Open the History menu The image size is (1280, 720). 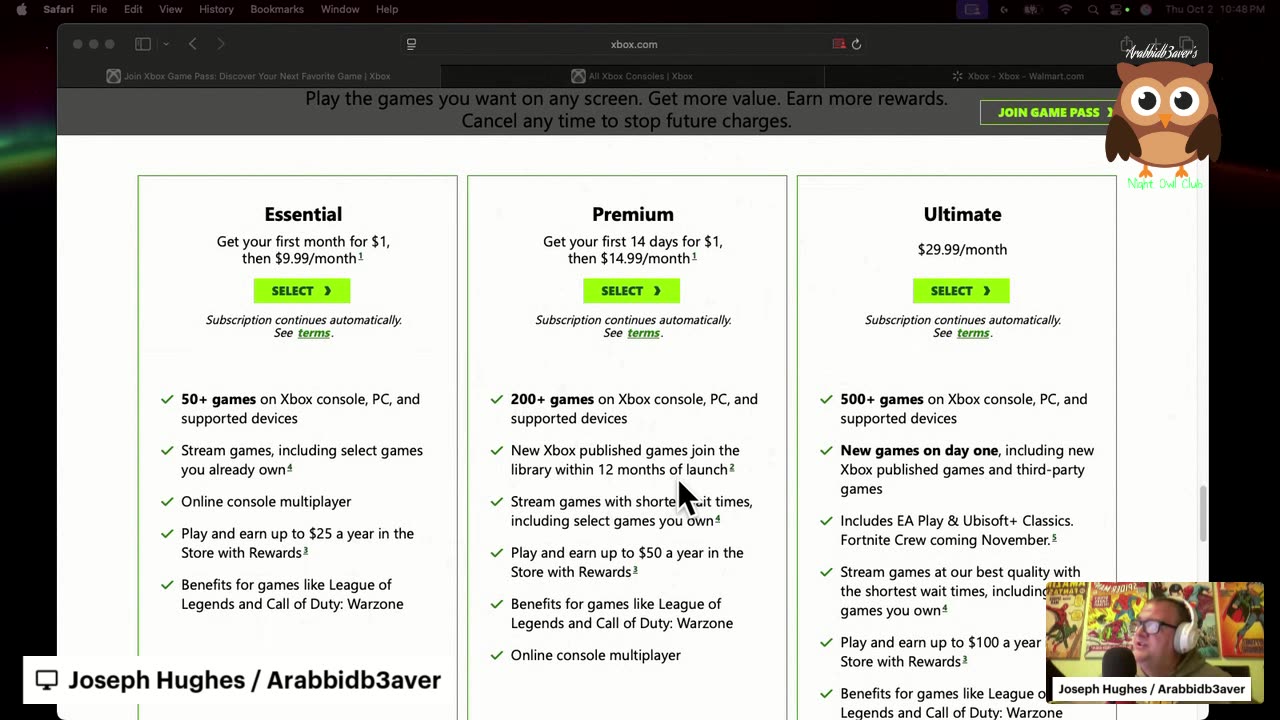point(216,9)
